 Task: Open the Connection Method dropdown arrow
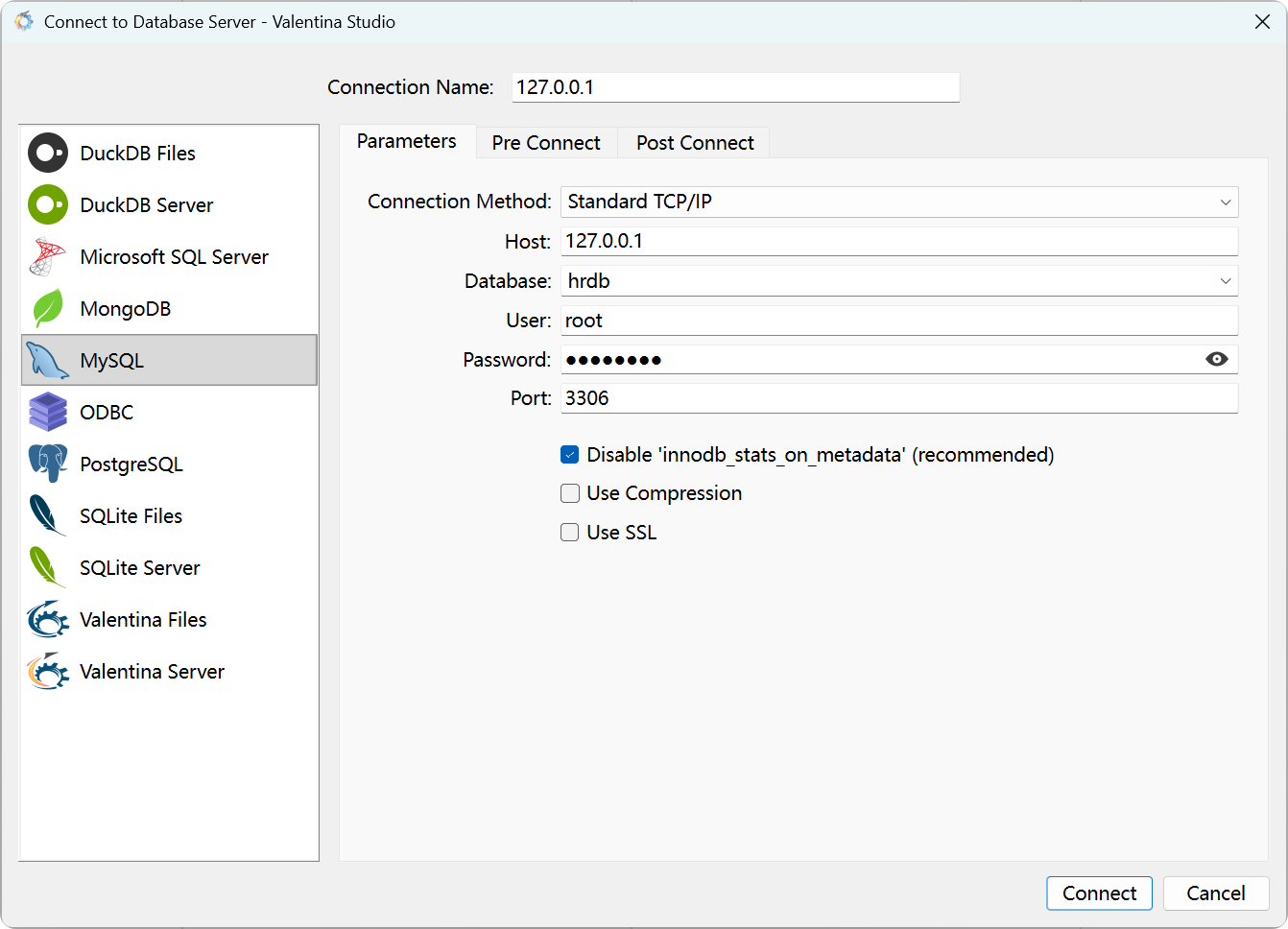pos(1225,202)
